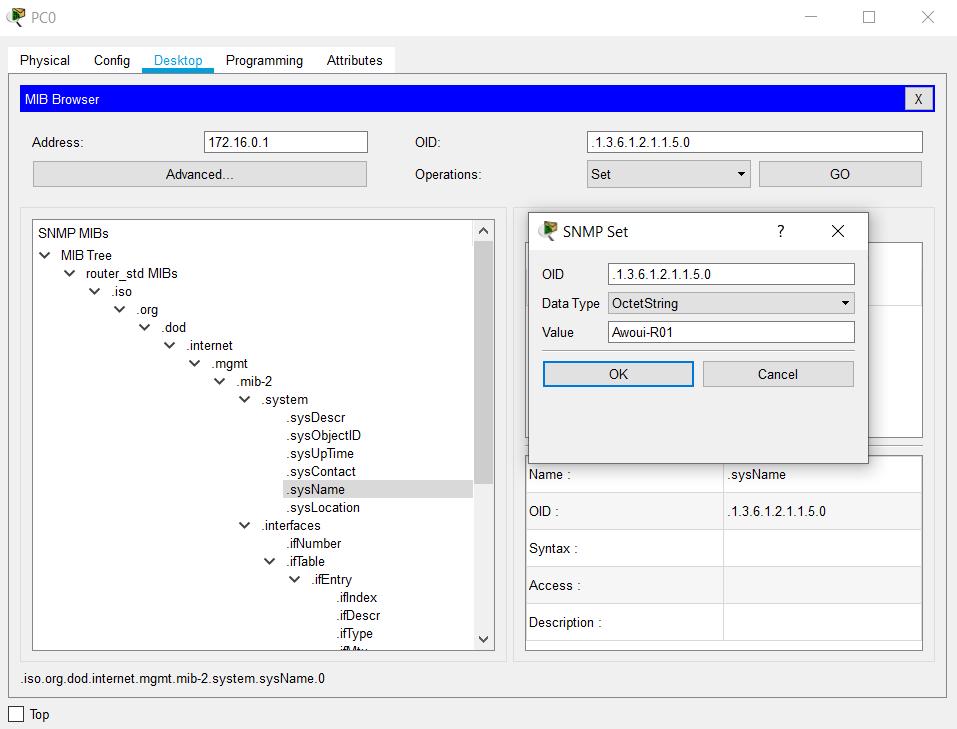The image size is (957, 729).
Task: Select .ifNumber in the tree
Action: point(314,543)
